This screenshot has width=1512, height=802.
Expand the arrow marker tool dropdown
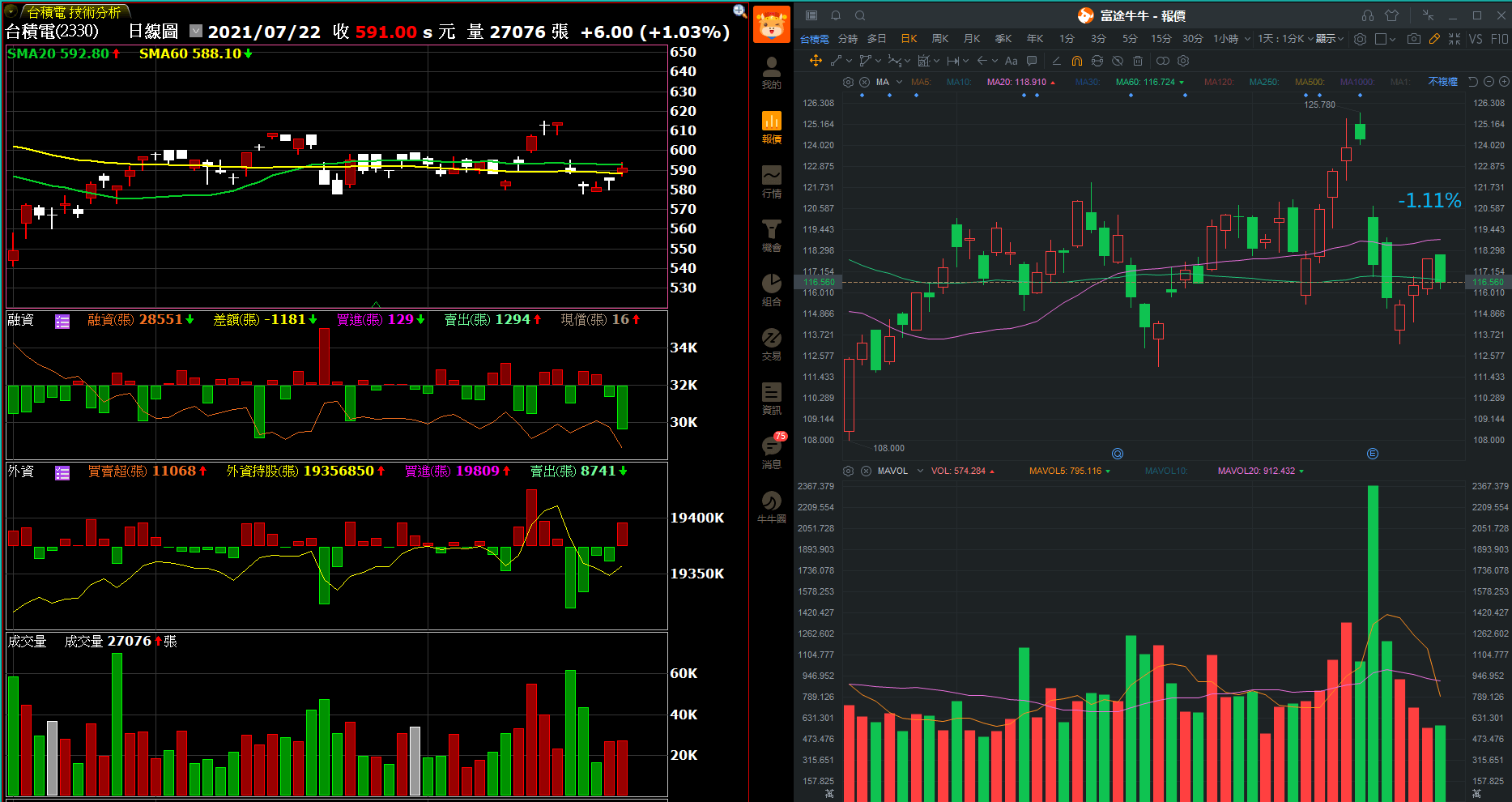pos(995,61)
